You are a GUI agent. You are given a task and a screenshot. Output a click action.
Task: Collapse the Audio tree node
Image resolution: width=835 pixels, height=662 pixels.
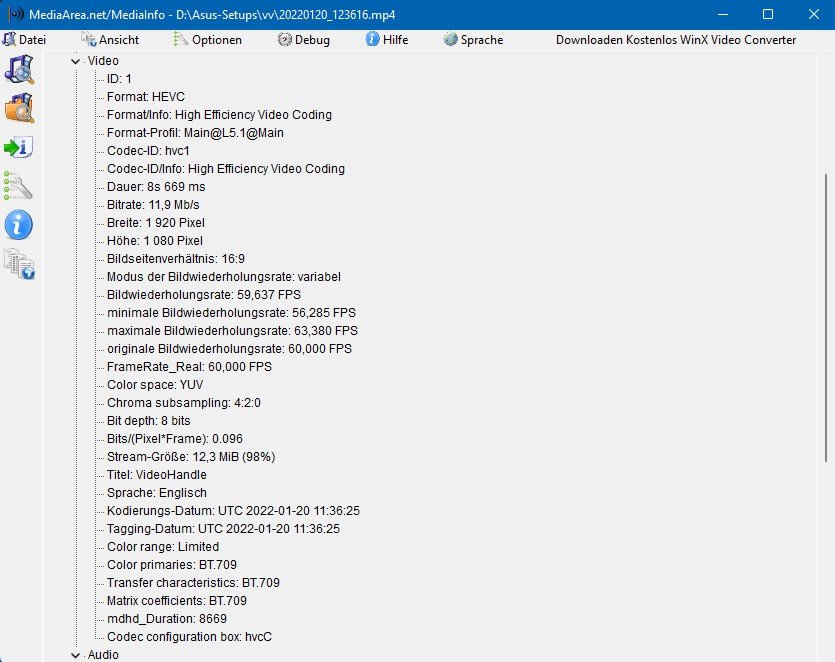click(76, 655)
